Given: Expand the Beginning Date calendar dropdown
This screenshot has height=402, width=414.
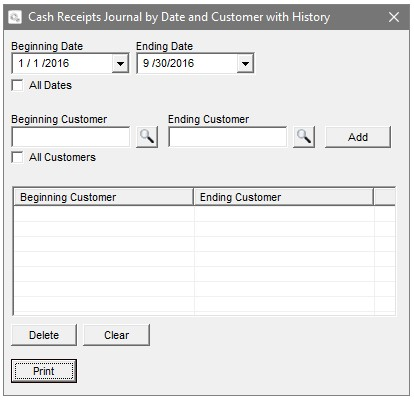Looking at the screenshot, I should coord(120,63).
